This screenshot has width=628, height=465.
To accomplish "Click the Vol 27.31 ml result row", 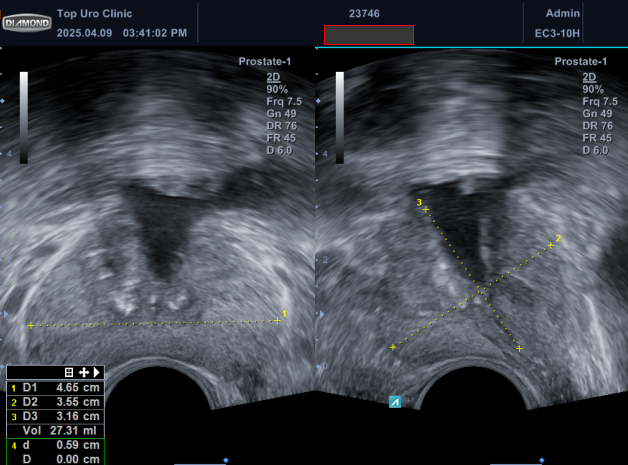I will 55,431.
